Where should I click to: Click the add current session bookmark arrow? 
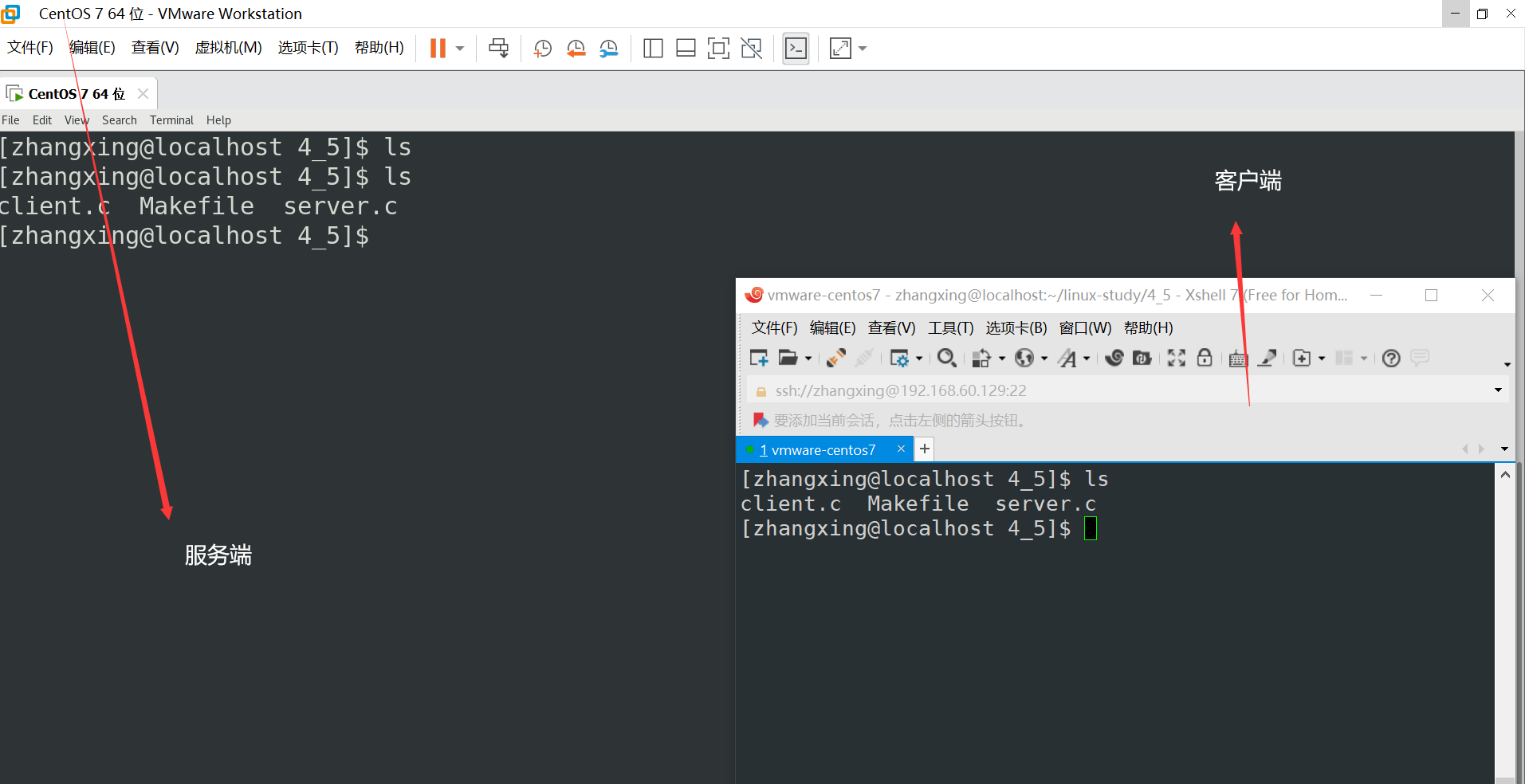pos(761,420)
